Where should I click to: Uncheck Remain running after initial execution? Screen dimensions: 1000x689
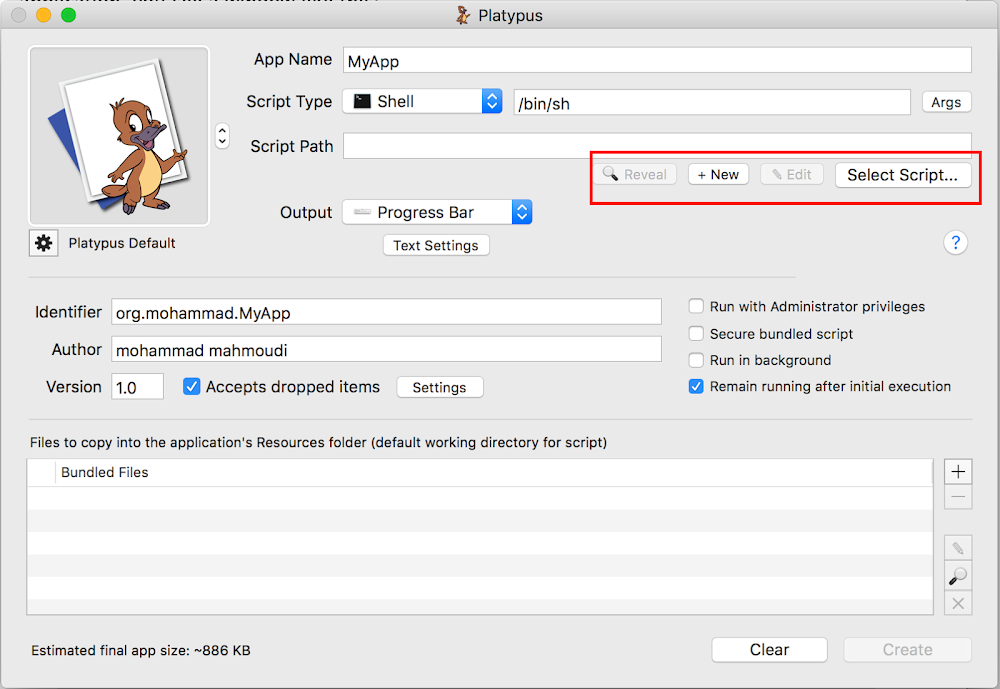696,386
